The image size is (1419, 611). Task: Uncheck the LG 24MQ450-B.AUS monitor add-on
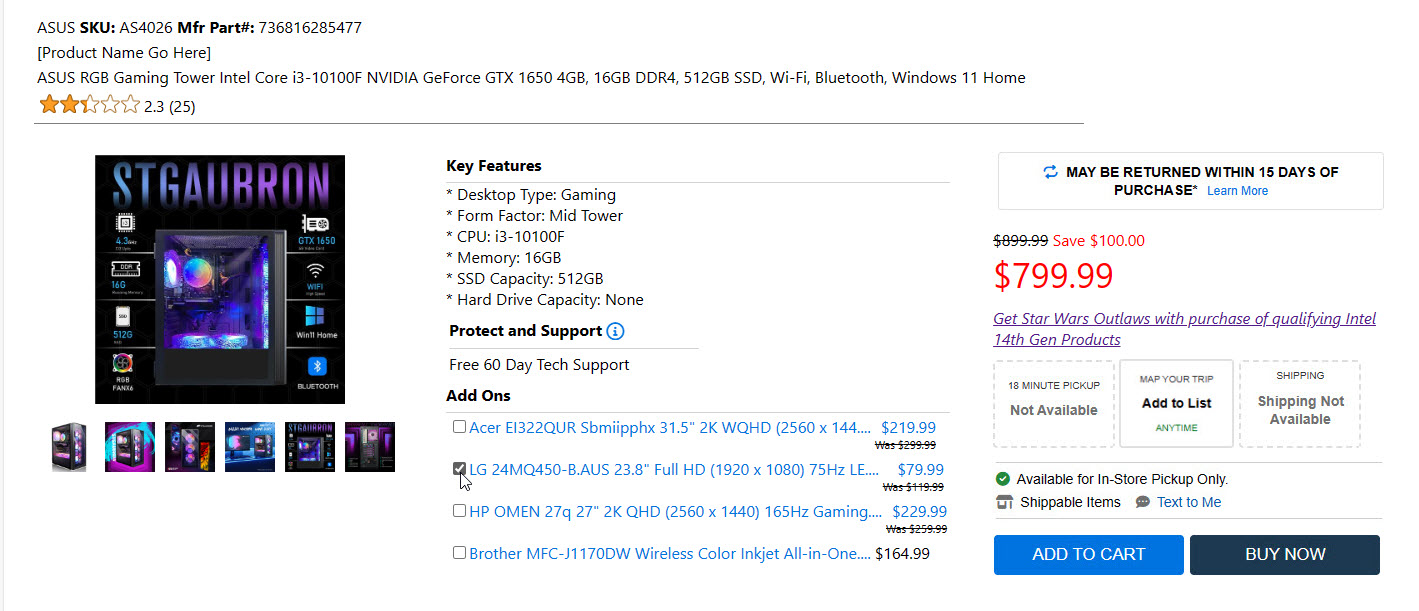[x=459, y=468]
